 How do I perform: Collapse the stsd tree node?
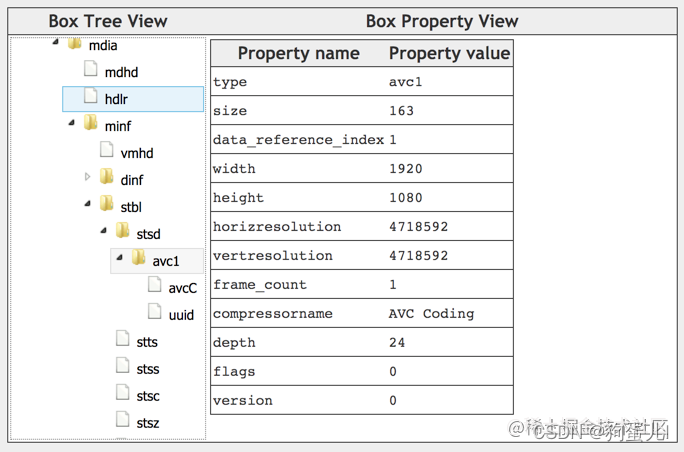[104, 230]
